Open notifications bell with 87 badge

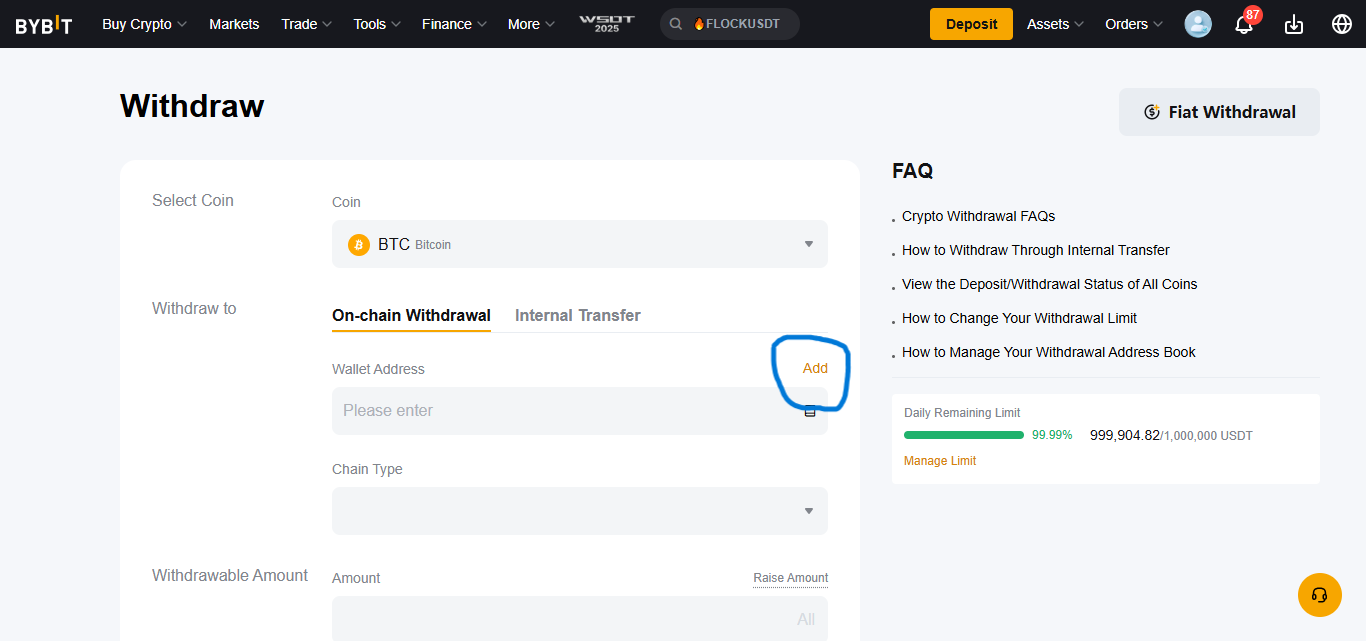pyautogui.click(x=1245, y=24)
